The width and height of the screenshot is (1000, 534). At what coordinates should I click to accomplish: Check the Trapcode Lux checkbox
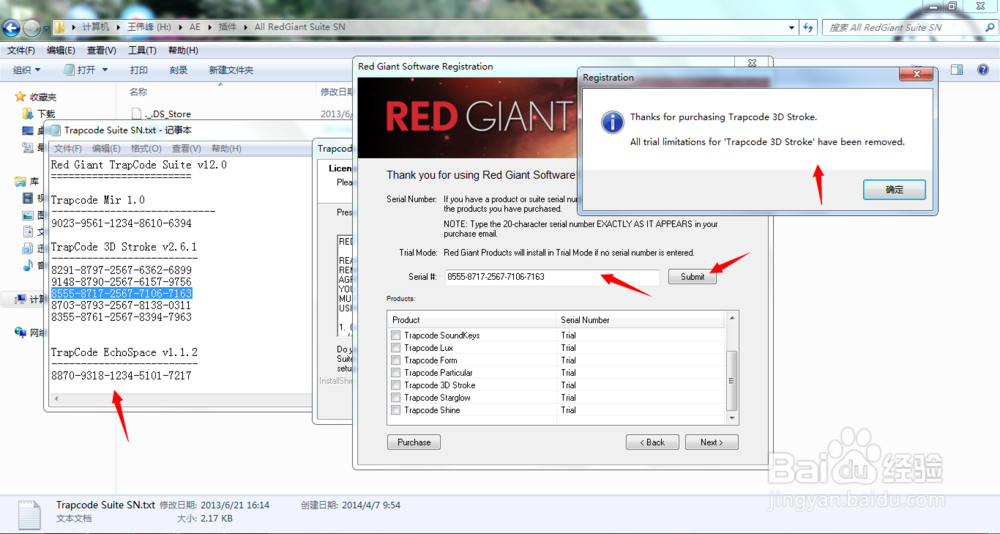click(396, 348)
